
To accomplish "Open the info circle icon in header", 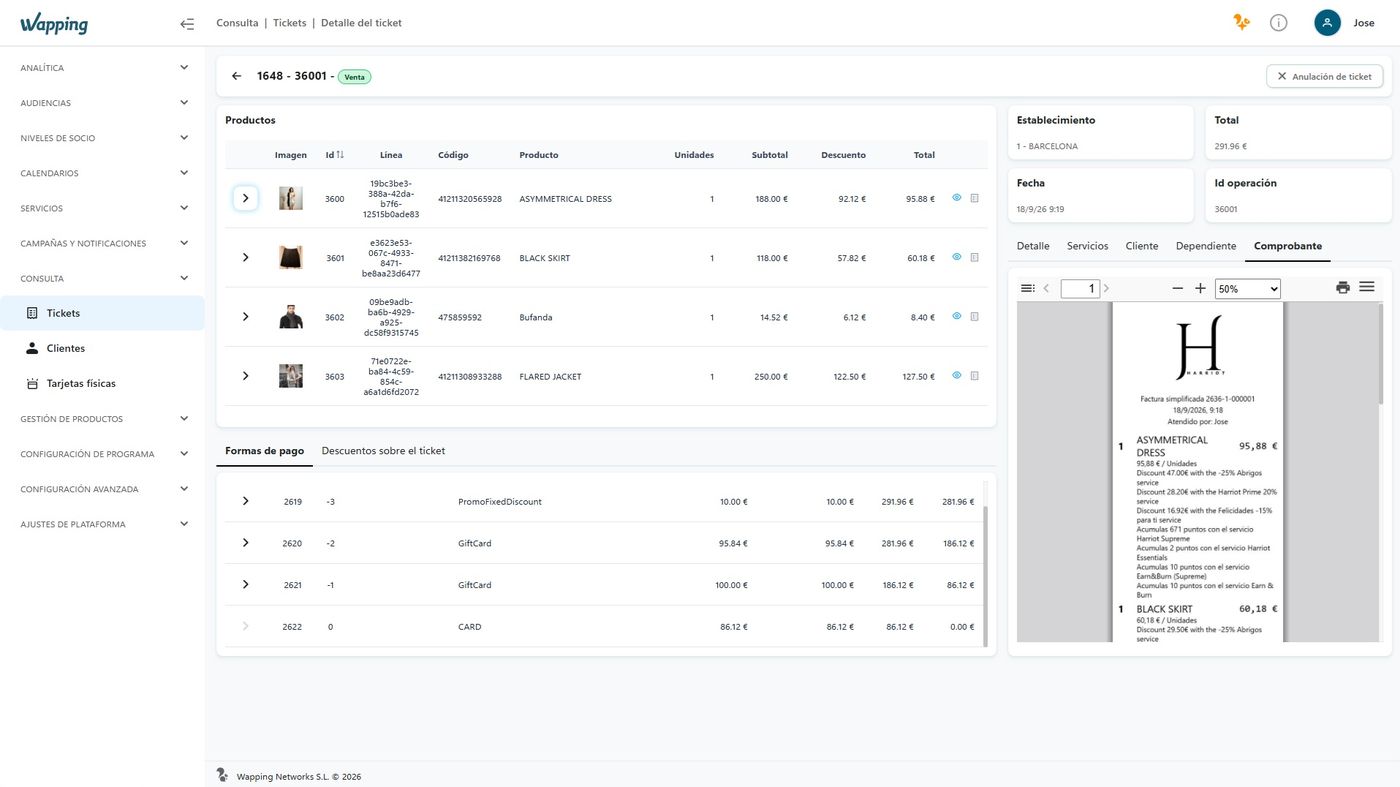I will pyautogui.click(x=1278, y=23).
